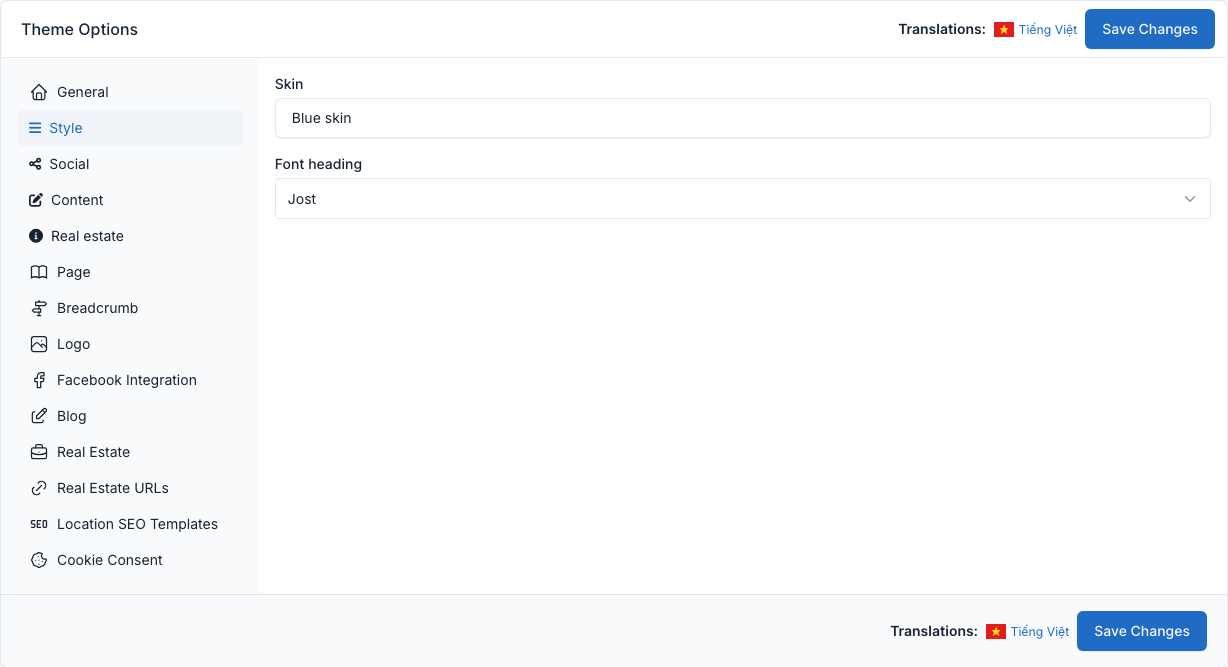
Task: Open the Tiếng Việt translation link at bottom
Action: tap(1040, 632)
